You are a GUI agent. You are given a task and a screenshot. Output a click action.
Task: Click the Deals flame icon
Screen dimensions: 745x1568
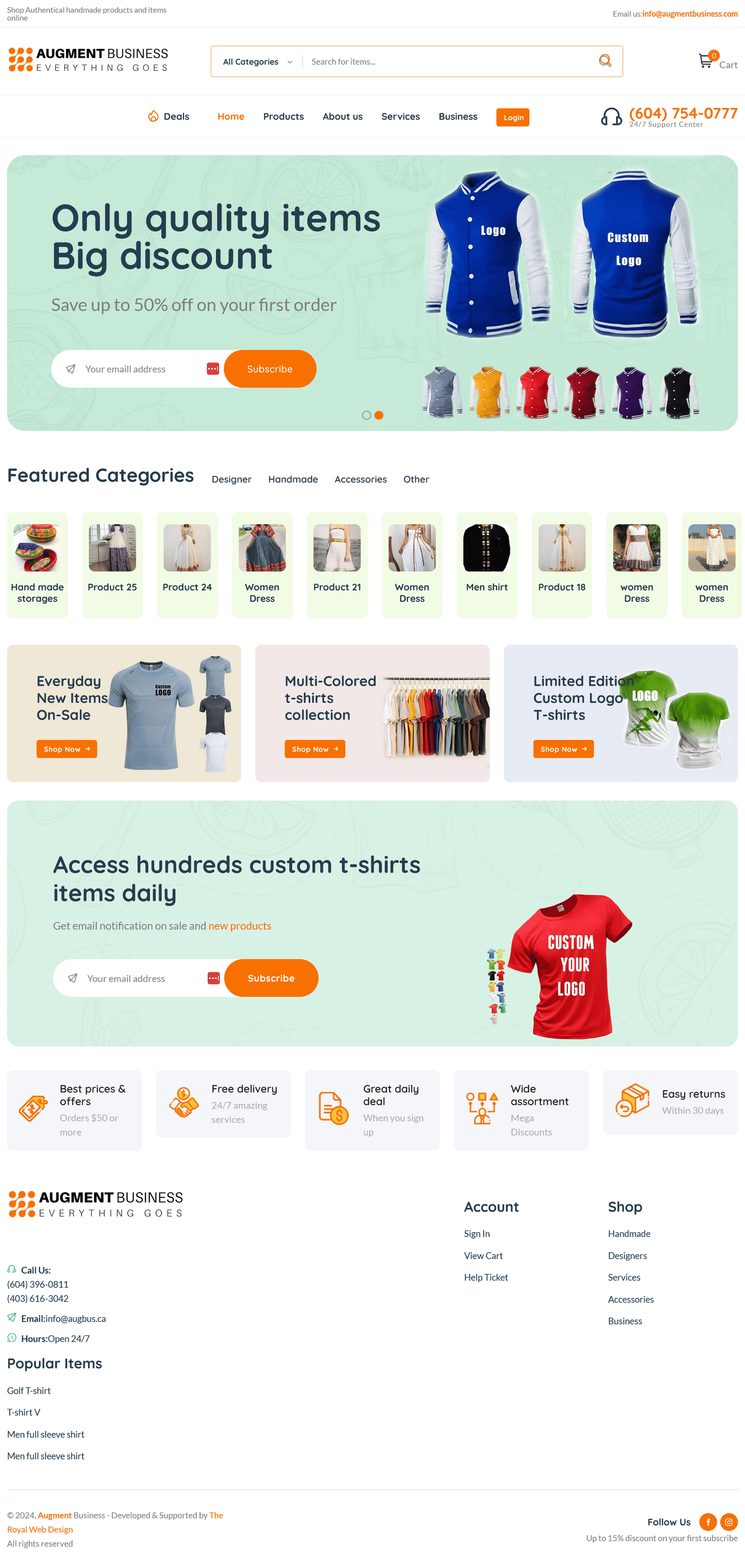click(153, 116)
